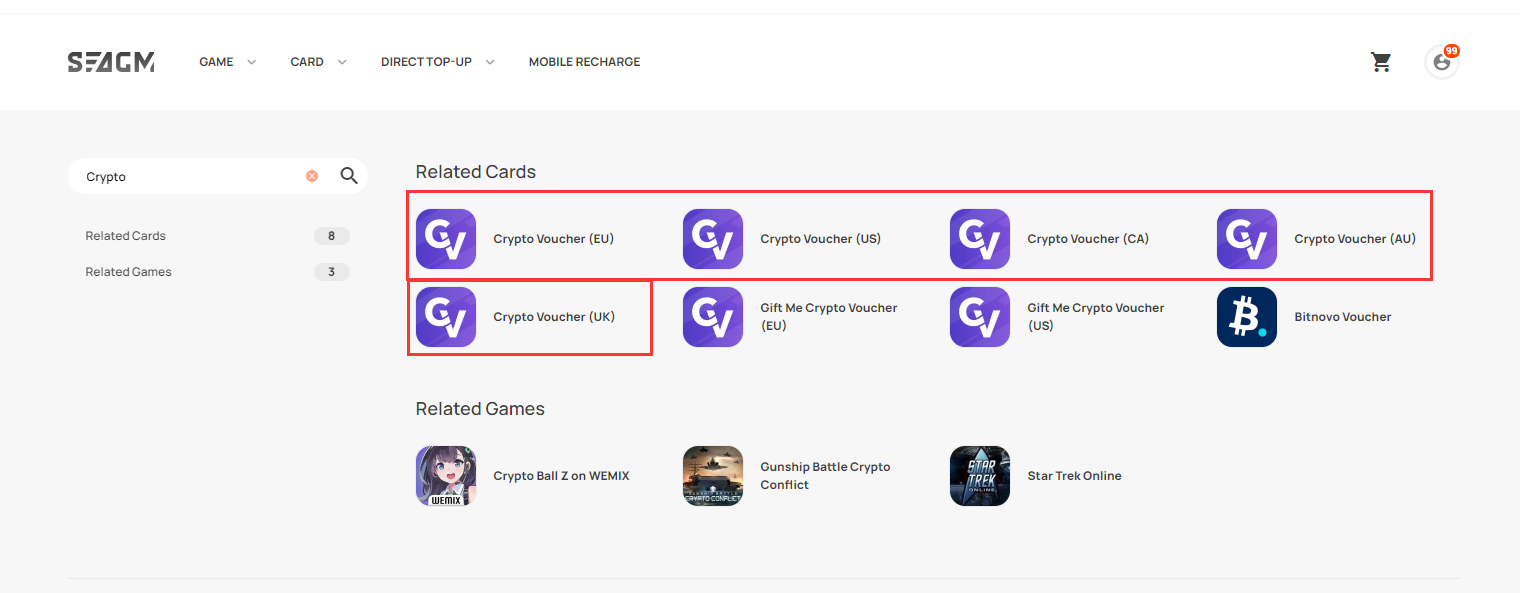Click the Related Games count badge 3
The height and width of the screenshot is (593, 1520).
[332, 272]
